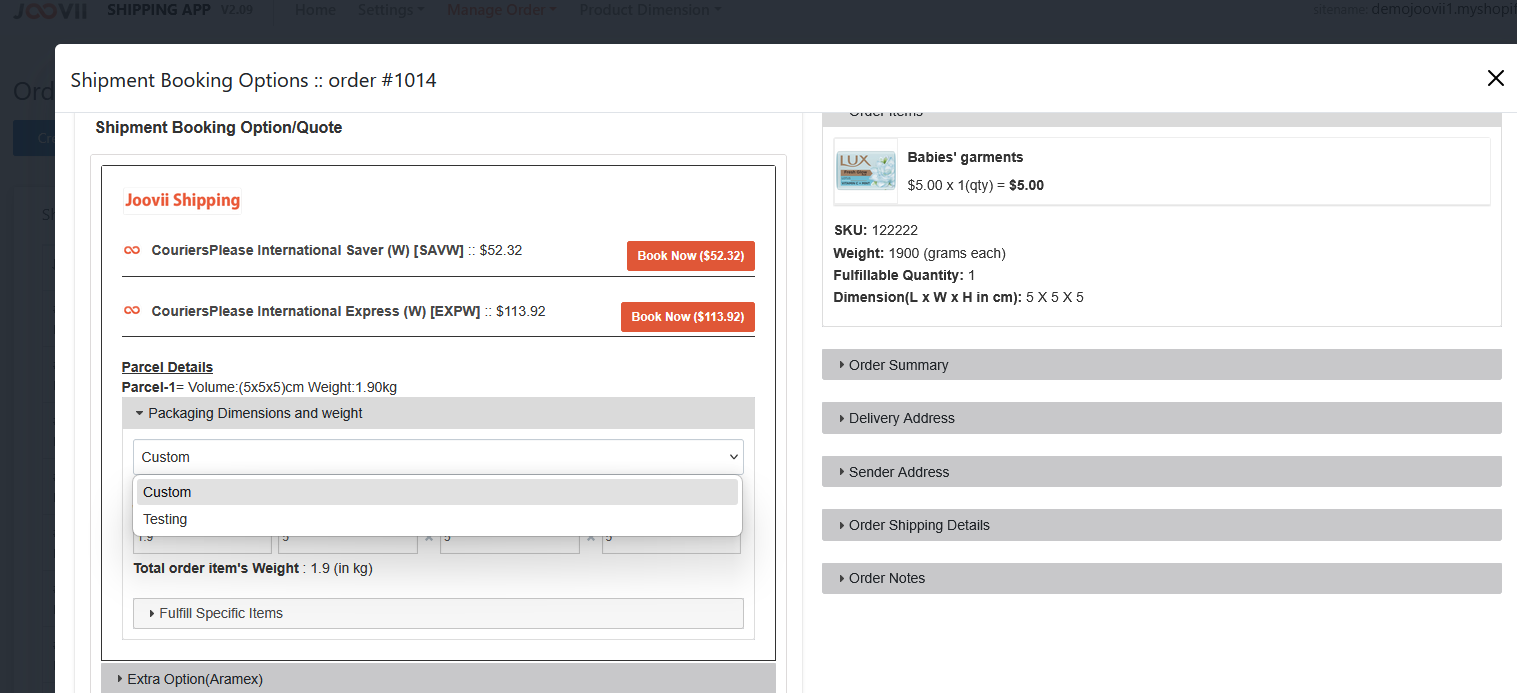This screenshot has width=1517, height=693.
Task: Open Manage Order menu in navigation
Action: pos(502,10)
